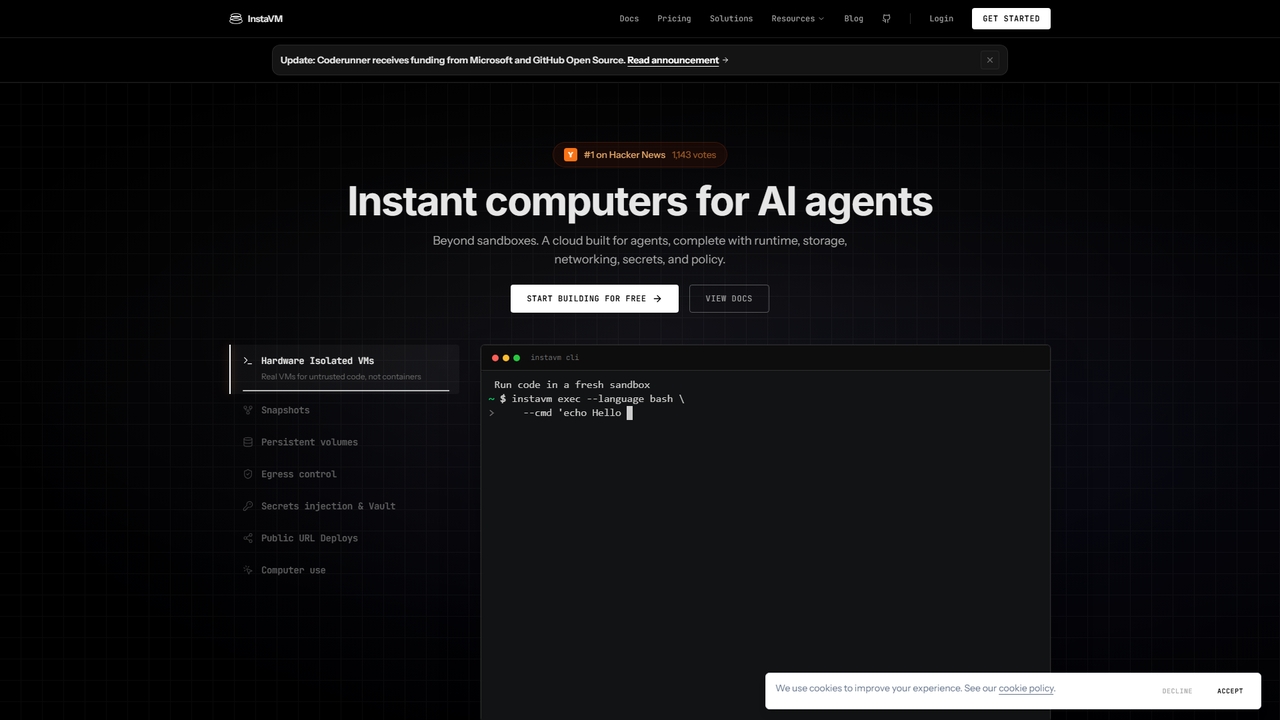Click Start Building For Free button
The width and height of the screenshot is (1280, 720).
(x=594, y=298)
